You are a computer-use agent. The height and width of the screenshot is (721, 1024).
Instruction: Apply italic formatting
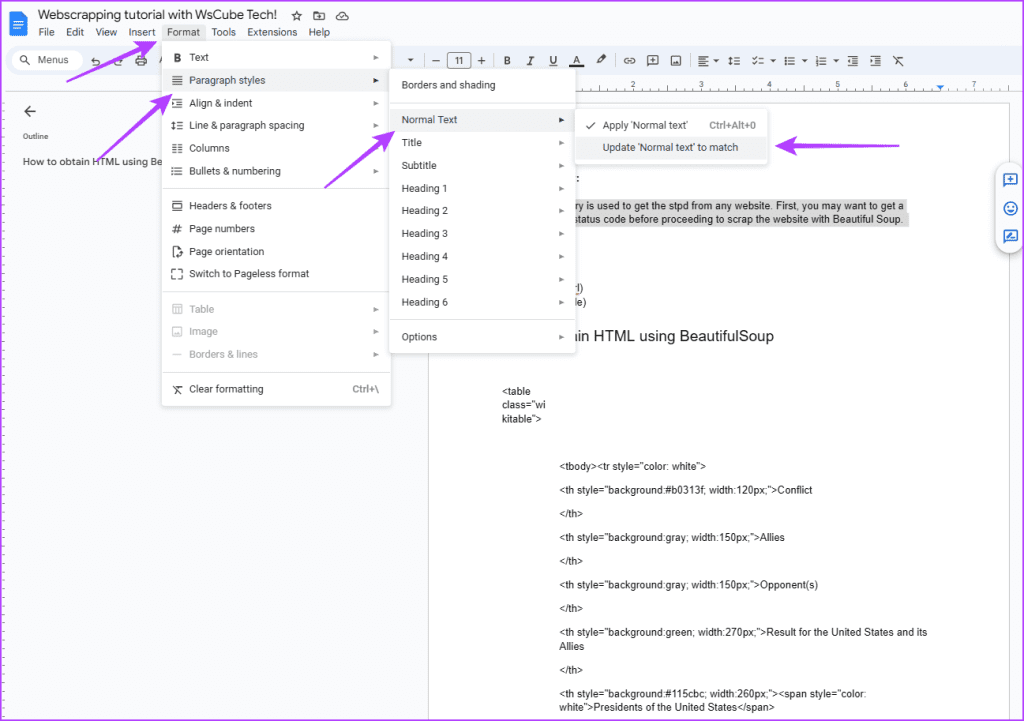[530, 60]
